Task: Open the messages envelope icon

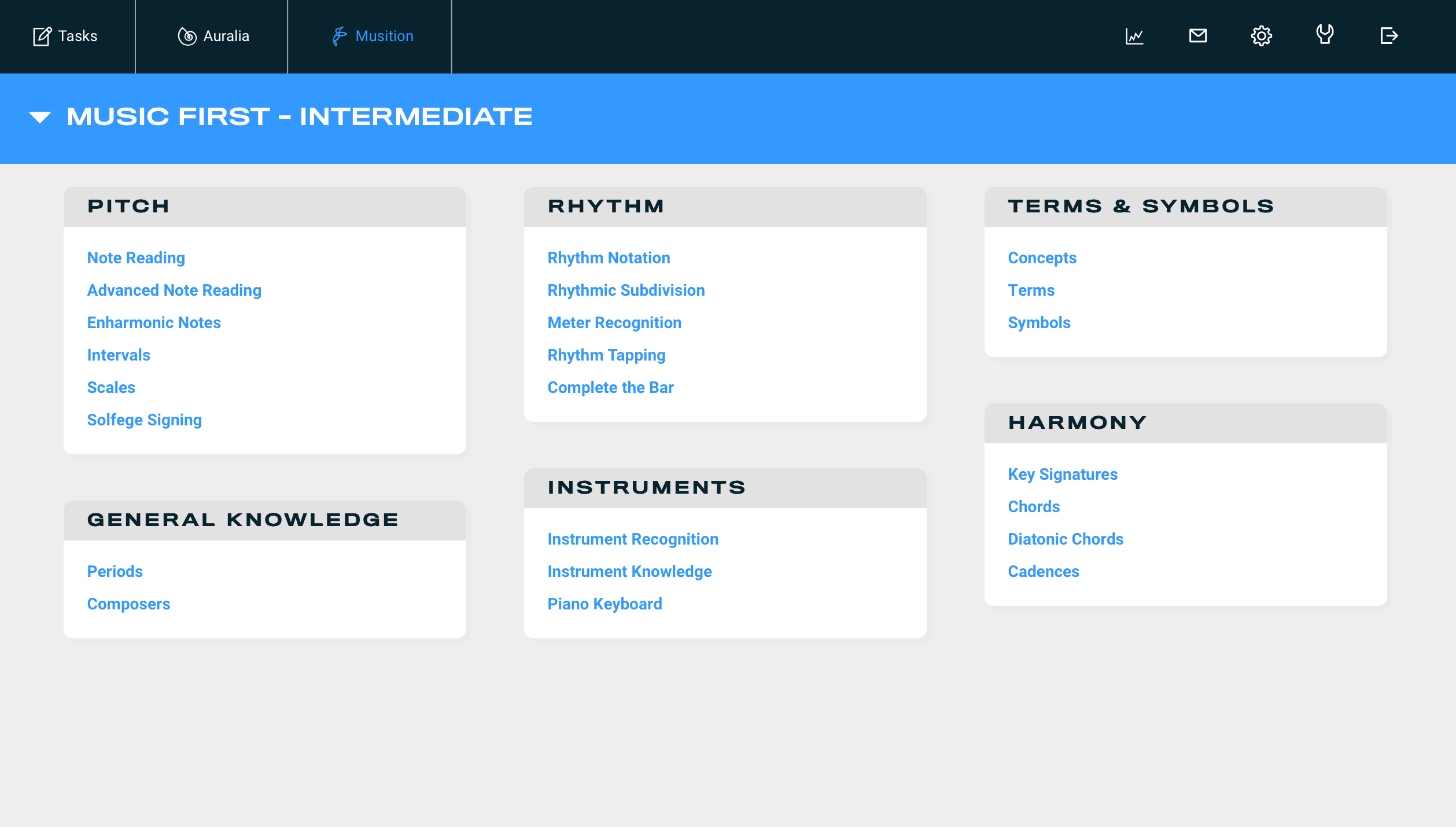Action: pyautogui.click(x=1197, y=36)
